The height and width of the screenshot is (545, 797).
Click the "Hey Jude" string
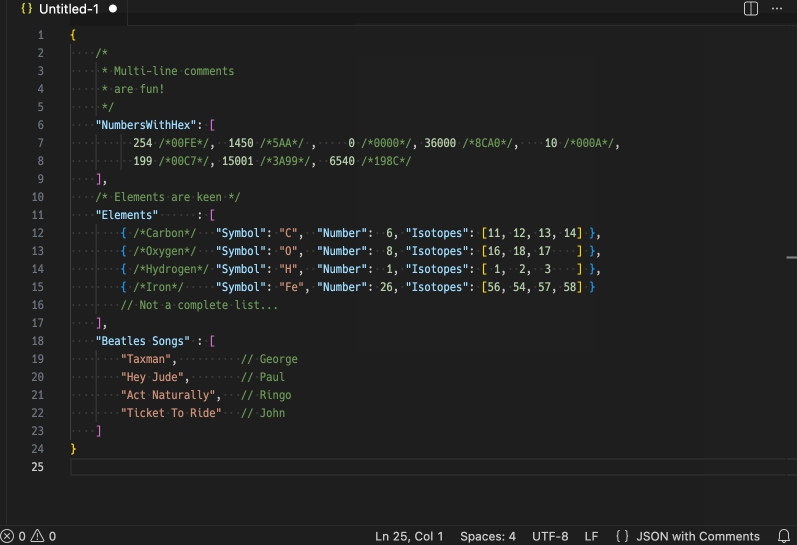click(152, 377)
